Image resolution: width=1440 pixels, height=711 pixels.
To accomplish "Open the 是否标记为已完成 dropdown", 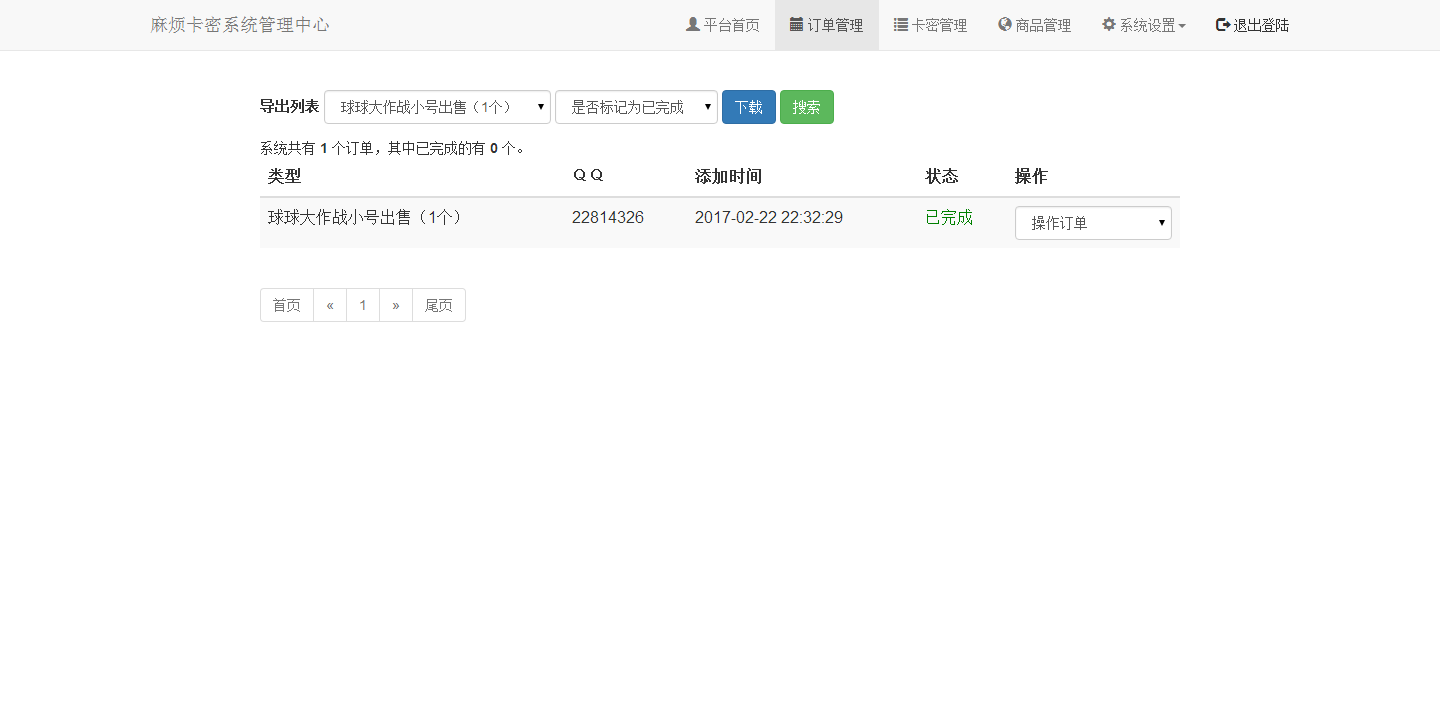I will [x=636, y=107].
